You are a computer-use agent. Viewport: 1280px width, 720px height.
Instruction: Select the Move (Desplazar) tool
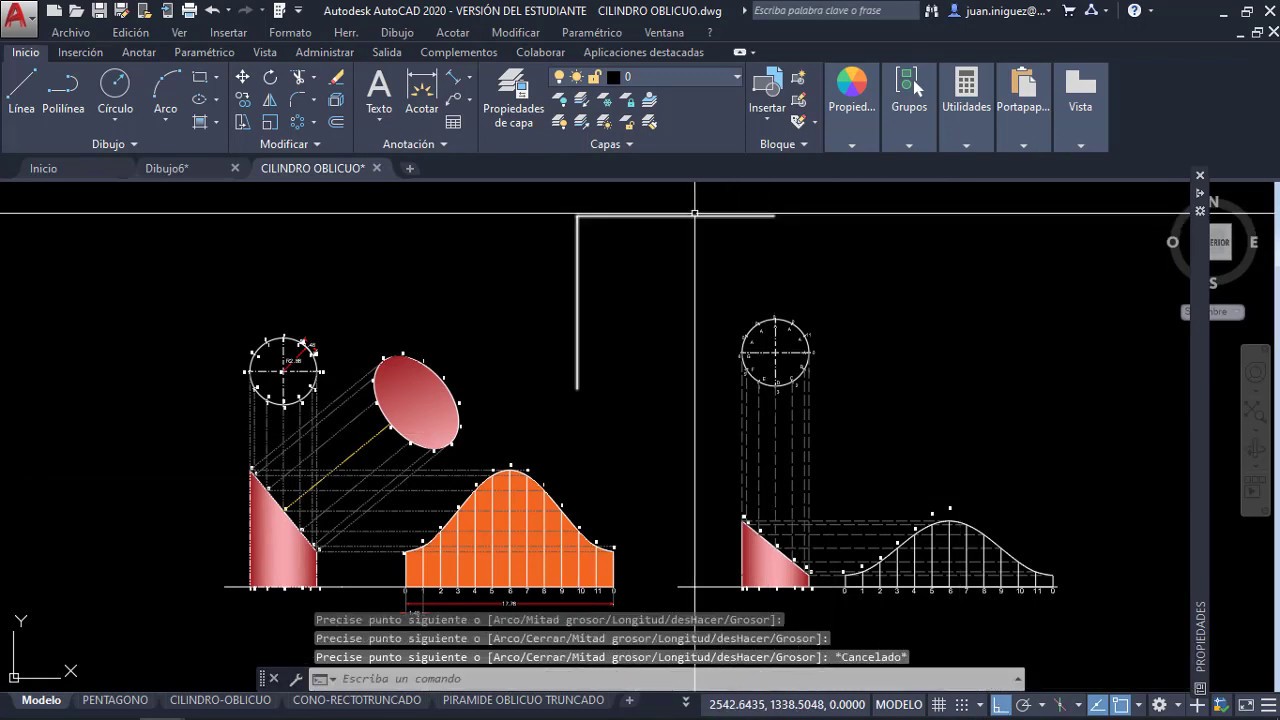[243, 77]
